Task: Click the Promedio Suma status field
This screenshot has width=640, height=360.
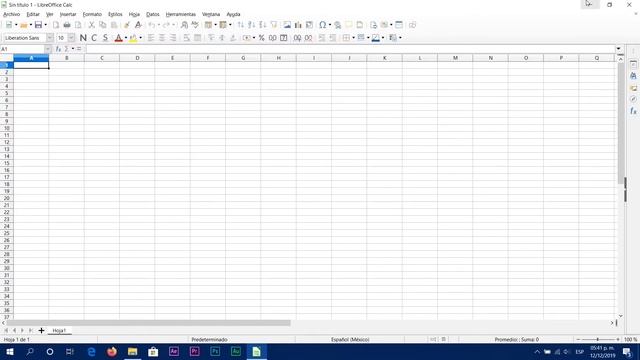Action: click(x=516, y=340)
